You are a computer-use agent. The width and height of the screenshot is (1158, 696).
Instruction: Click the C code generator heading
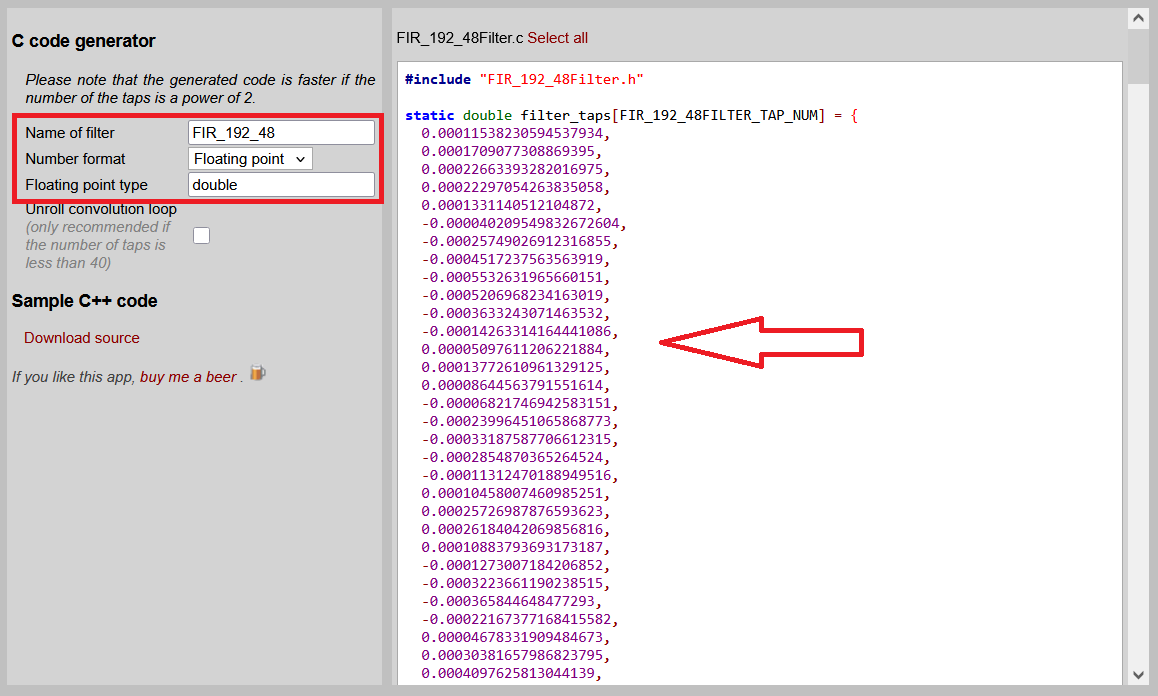click(x=83, y=41)
